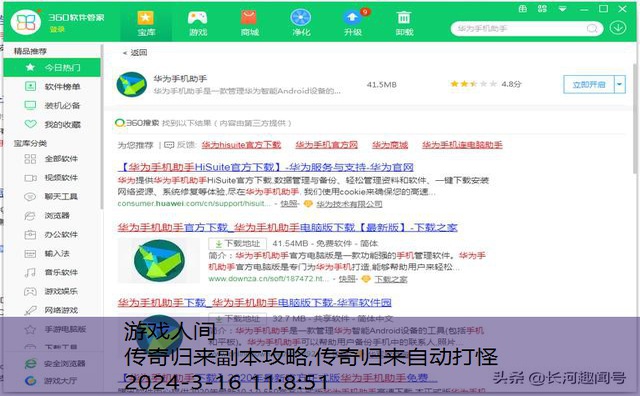Click the main content vertical scrollbar
This screenshot has width=640, height=396.
pyautogui.click(x=635, y=118)
